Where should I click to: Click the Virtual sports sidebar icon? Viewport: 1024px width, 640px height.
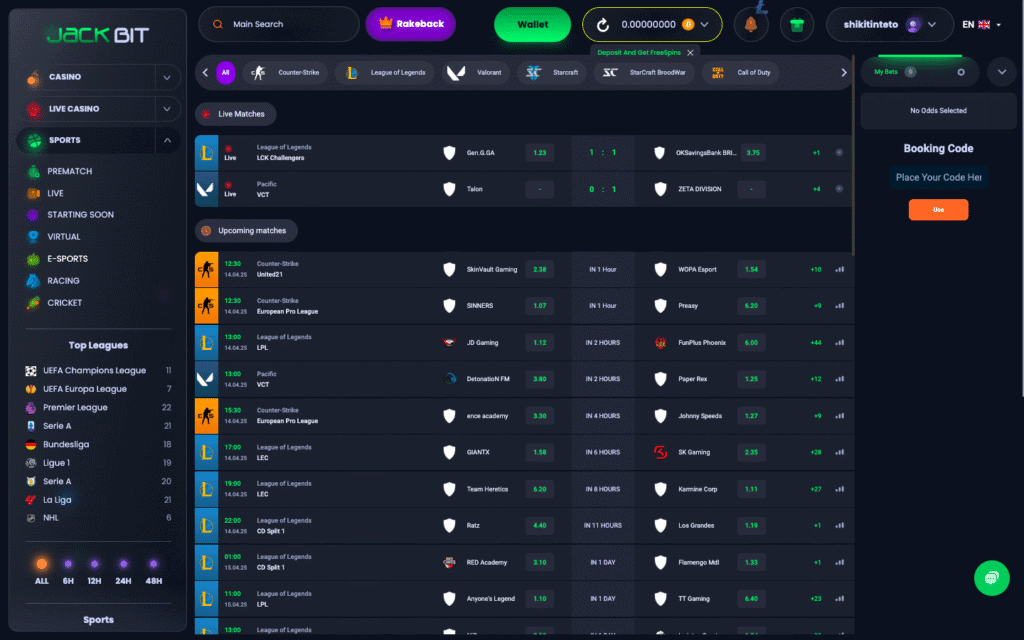[33, 236]
